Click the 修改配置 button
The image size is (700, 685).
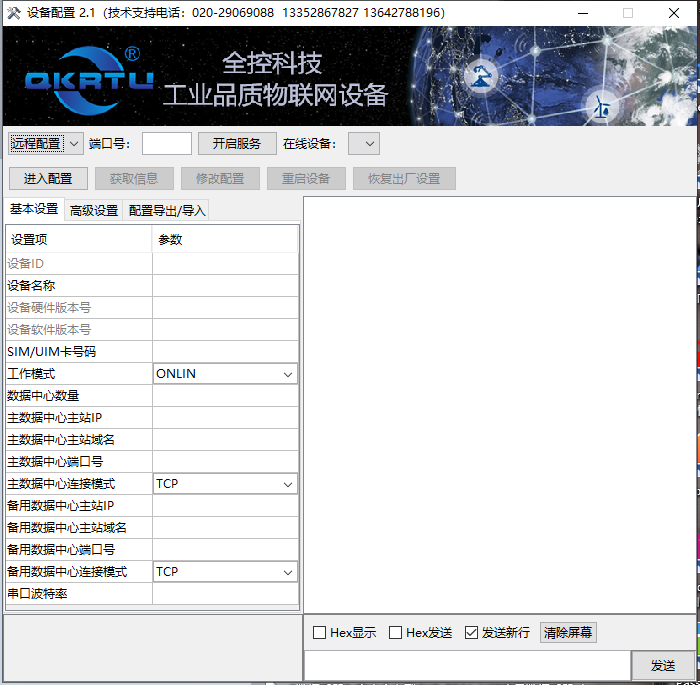(x=220, y=179)
